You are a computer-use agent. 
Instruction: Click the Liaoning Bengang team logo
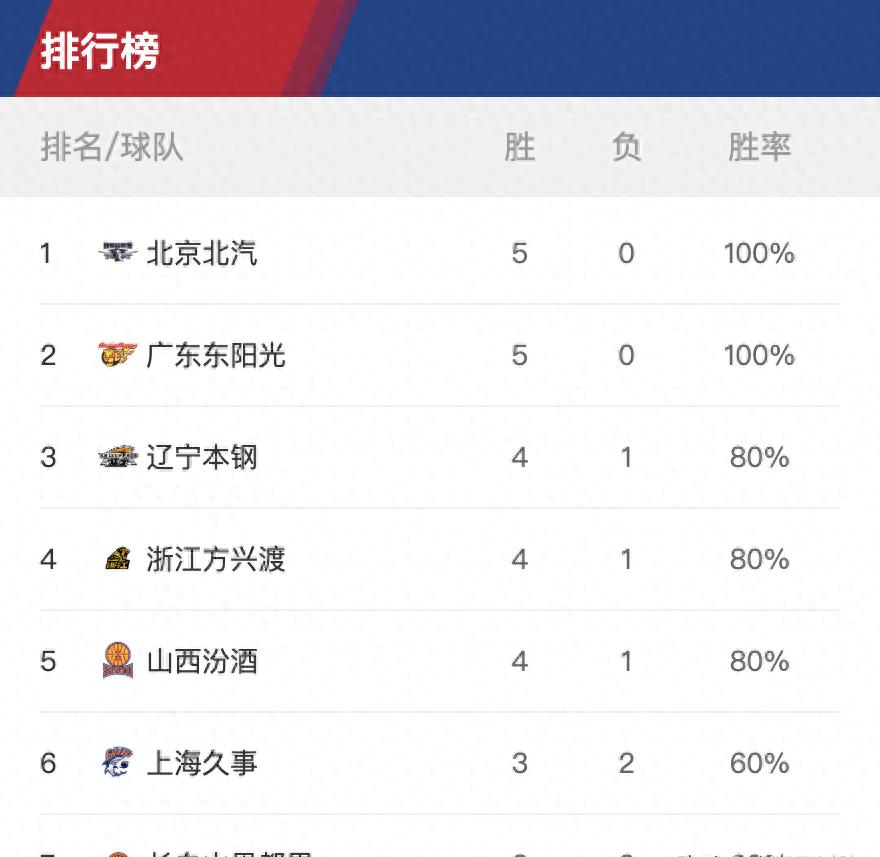(x=117, y=457)
